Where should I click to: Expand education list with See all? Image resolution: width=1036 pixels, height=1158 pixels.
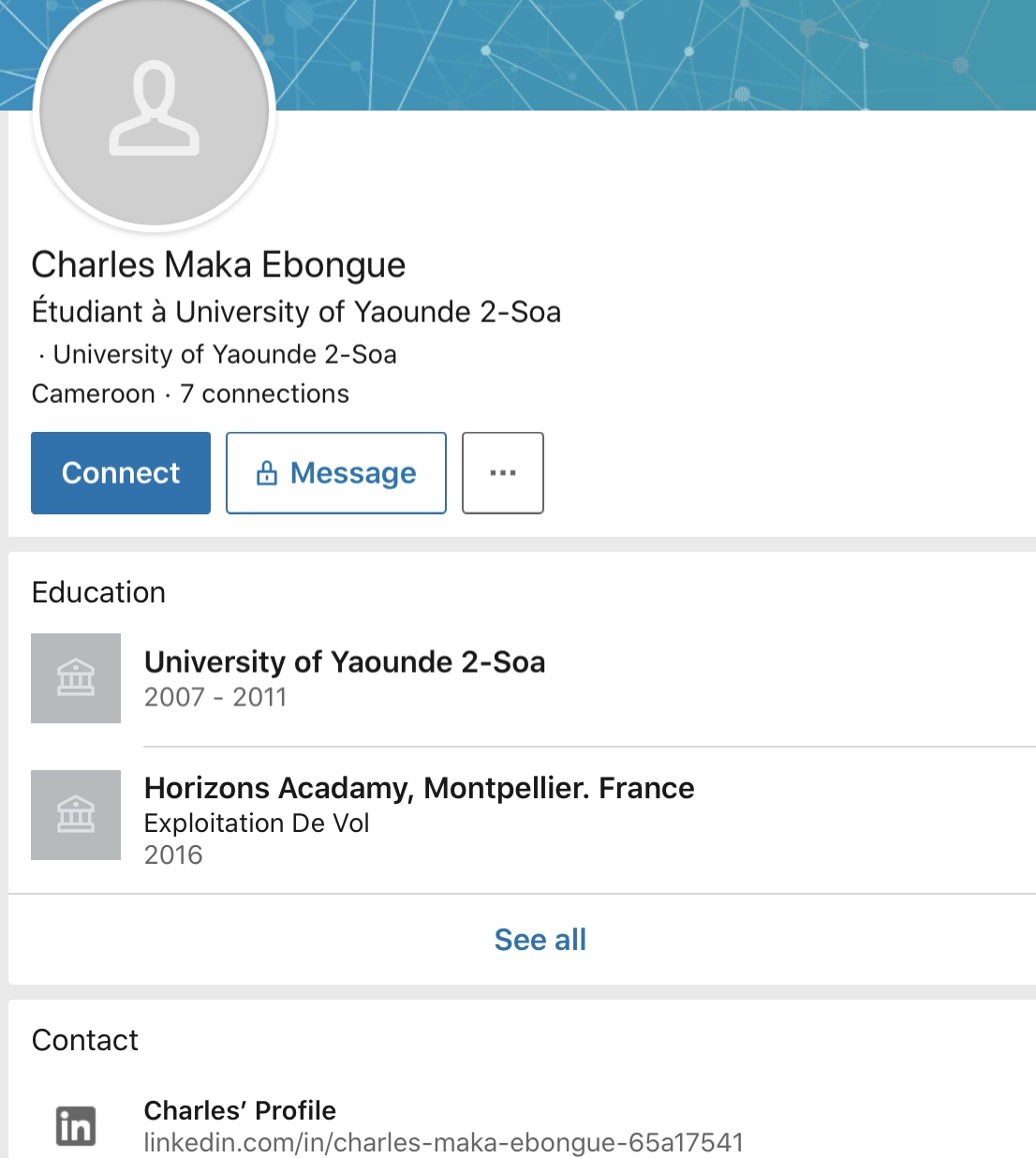pos(540,940)
